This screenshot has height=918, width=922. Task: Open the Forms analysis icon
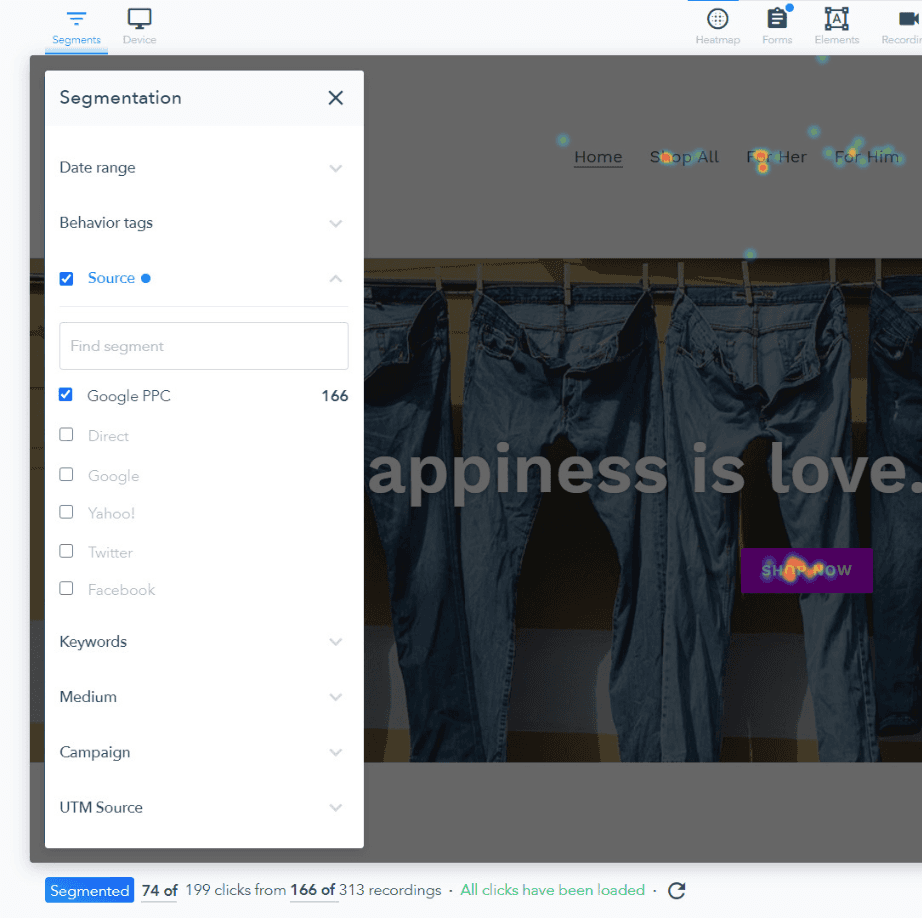point(777,19)
